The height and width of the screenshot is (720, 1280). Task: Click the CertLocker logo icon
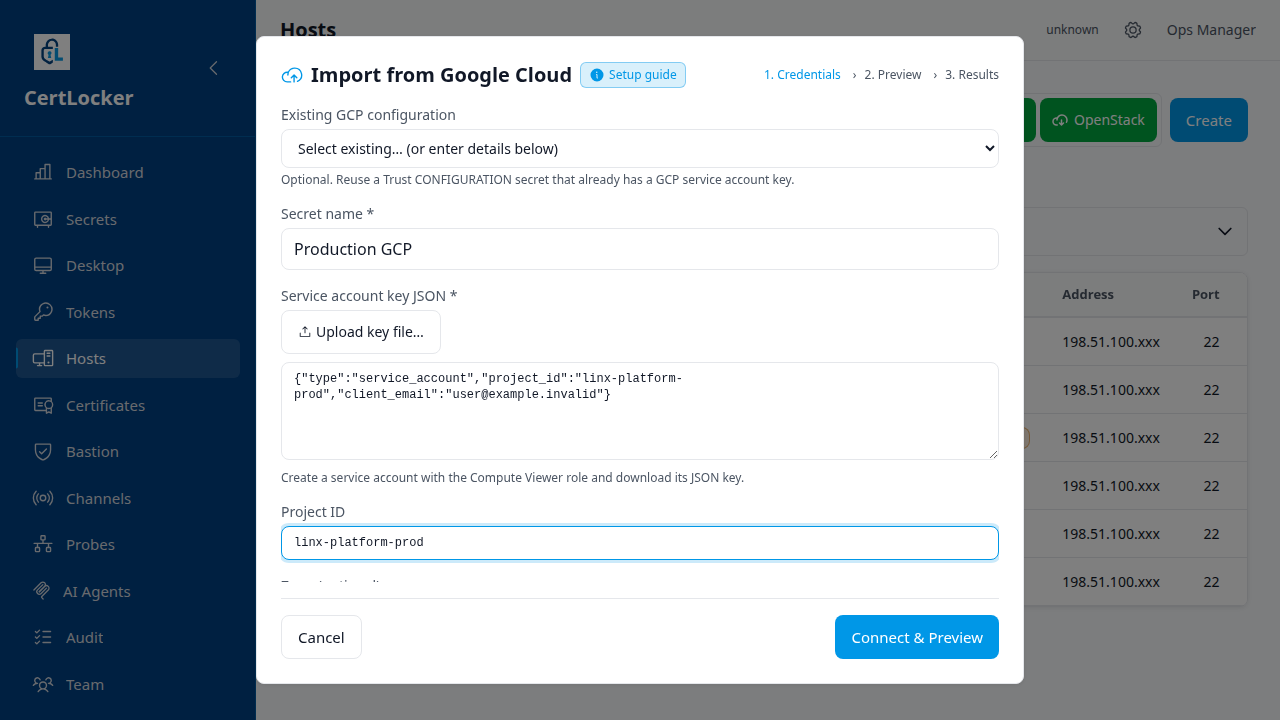pyautogui.click(x=52, y=52)
